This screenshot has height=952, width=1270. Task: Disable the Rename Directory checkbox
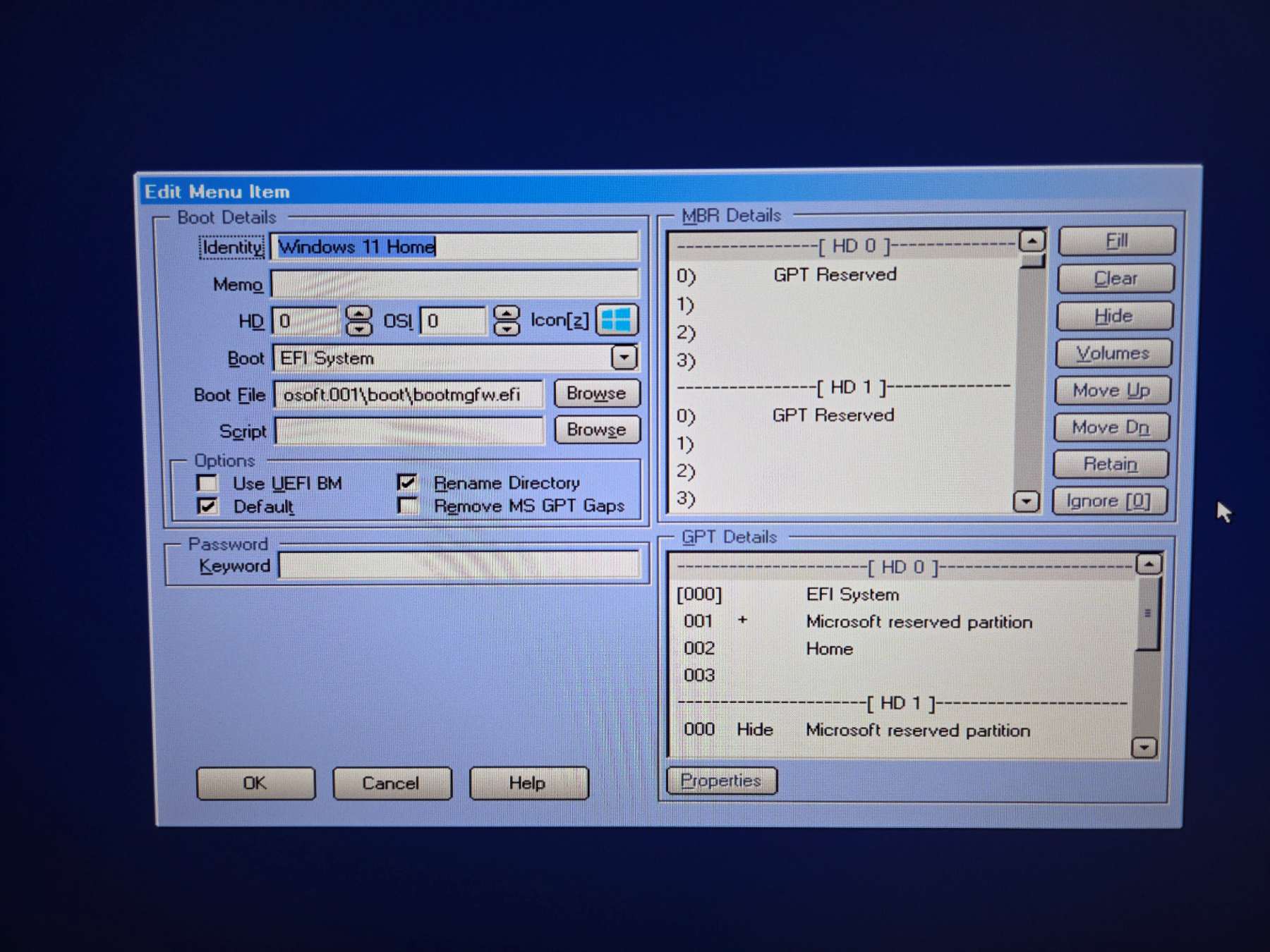click(407, 482)
